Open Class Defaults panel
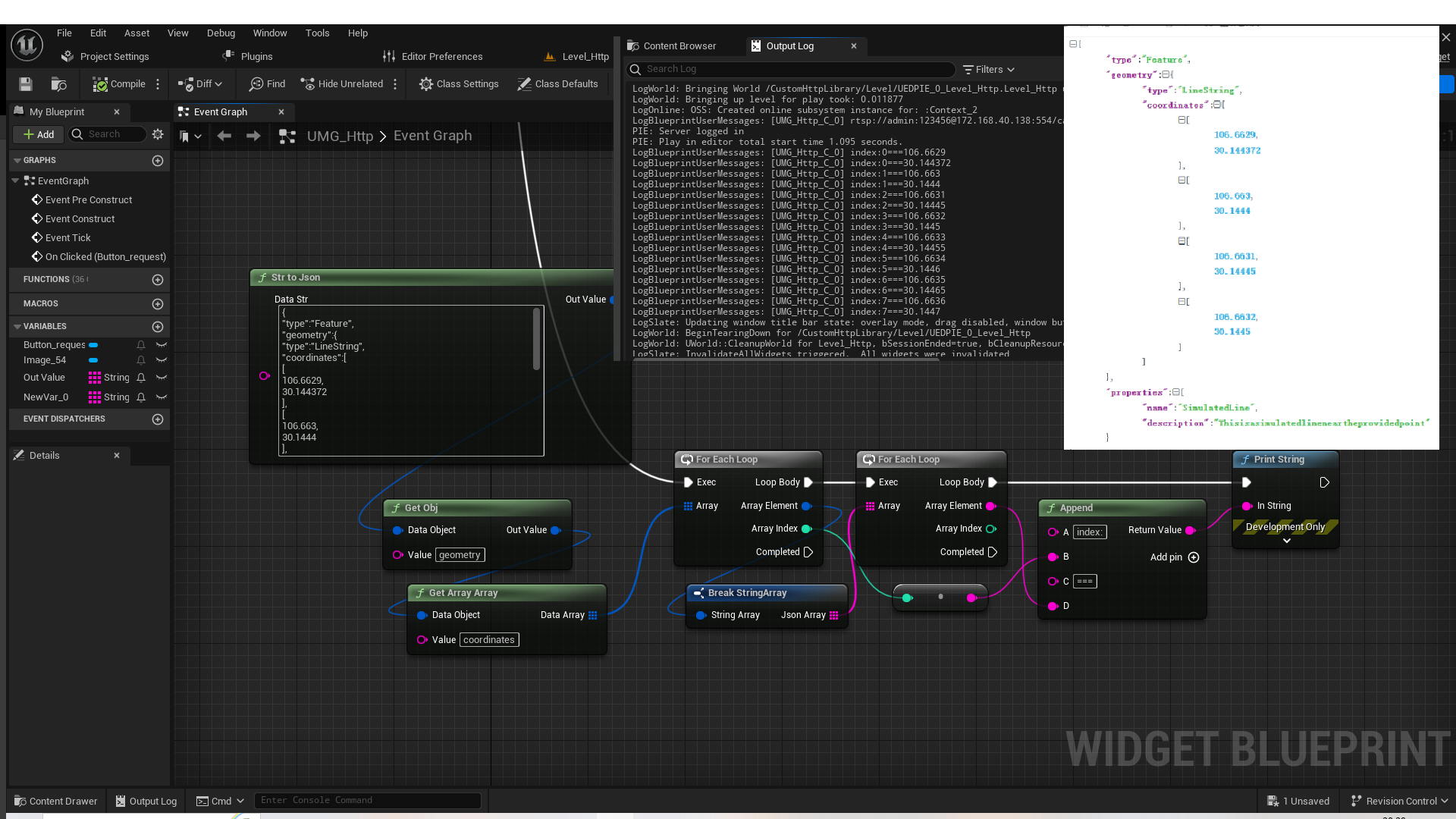The width and height of the screenshot is (1456, 819). [557, 84]
